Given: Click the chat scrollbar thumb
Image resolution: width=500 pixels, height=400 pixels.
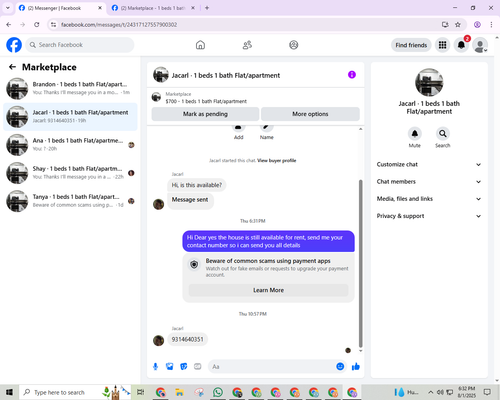Looking at the screenshot, I should point(360,263).
